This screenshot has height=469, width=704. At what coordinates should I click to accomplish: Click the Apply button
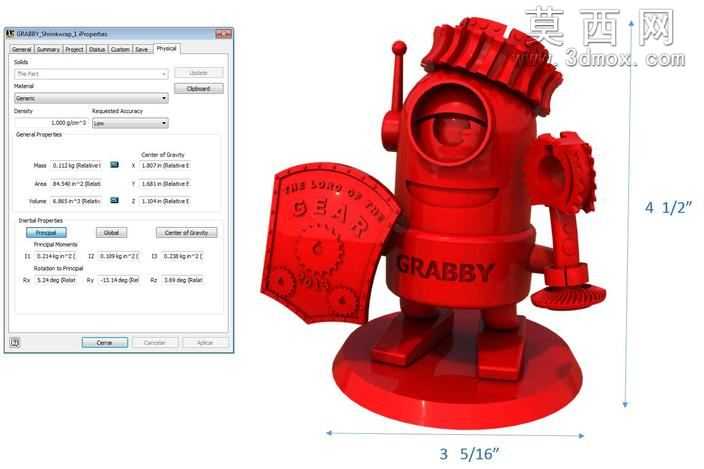[x=205, y=343]
